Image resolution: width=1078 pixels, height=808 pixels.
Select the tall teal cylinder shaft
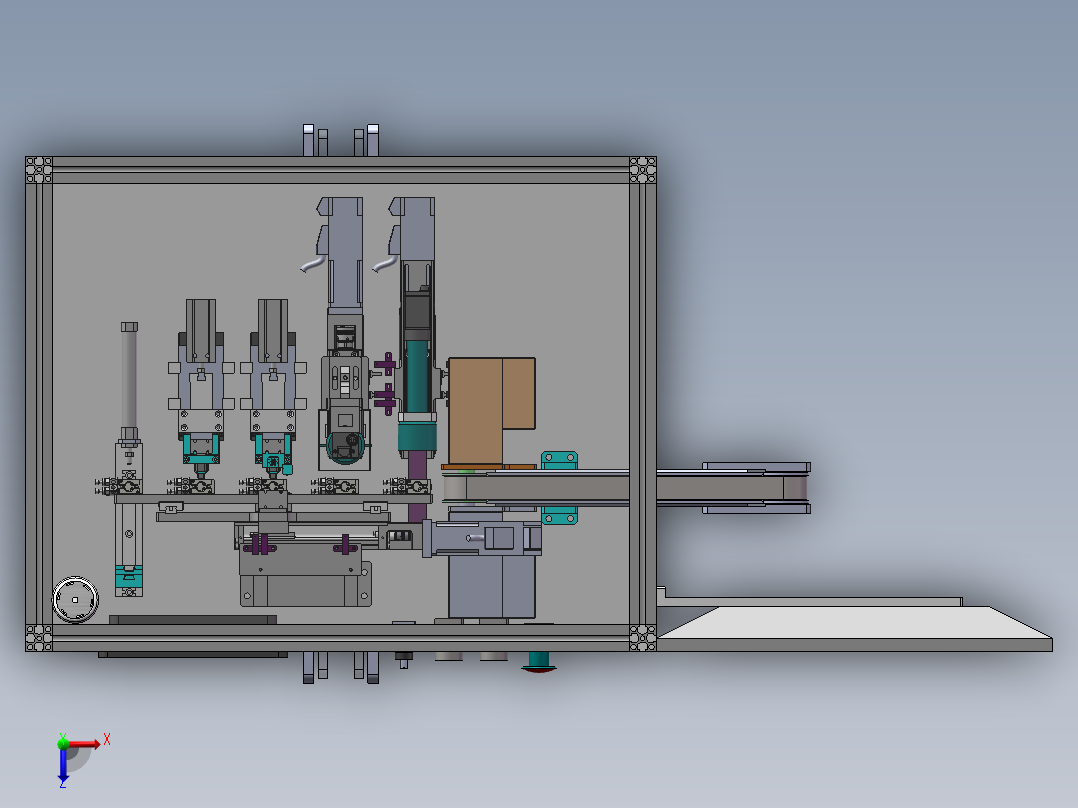pyautogui.click(x=417, y=376)
